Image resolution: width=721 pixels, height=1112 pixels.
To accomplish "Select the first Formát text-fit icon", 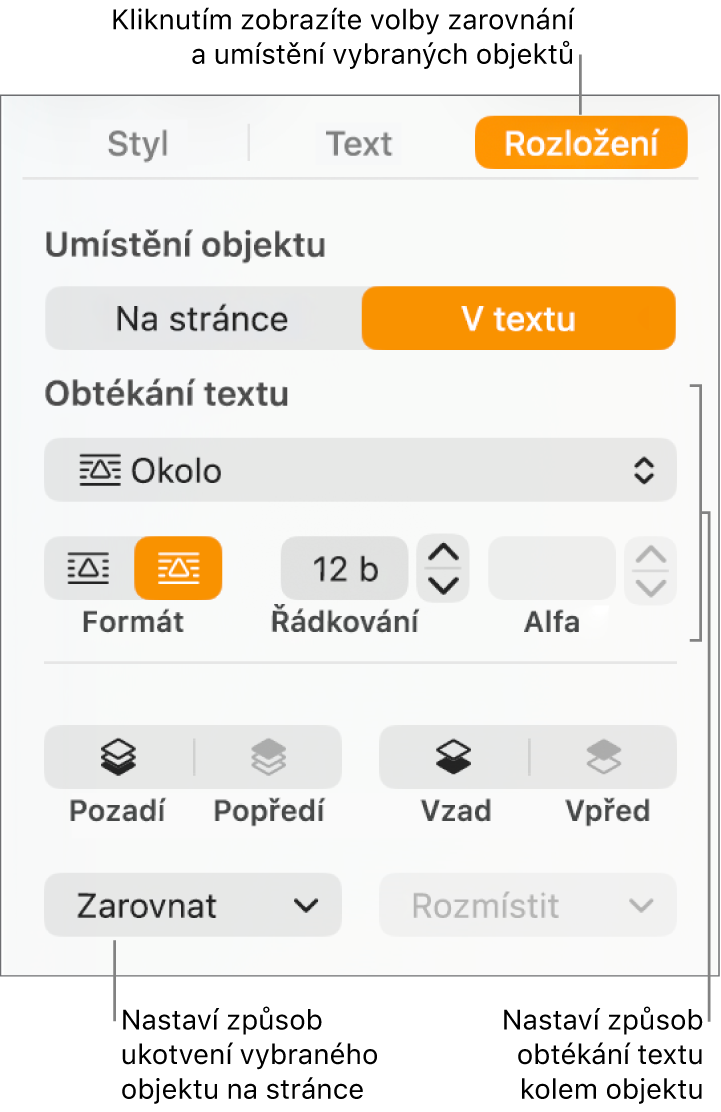I will (x=89, y=568).
